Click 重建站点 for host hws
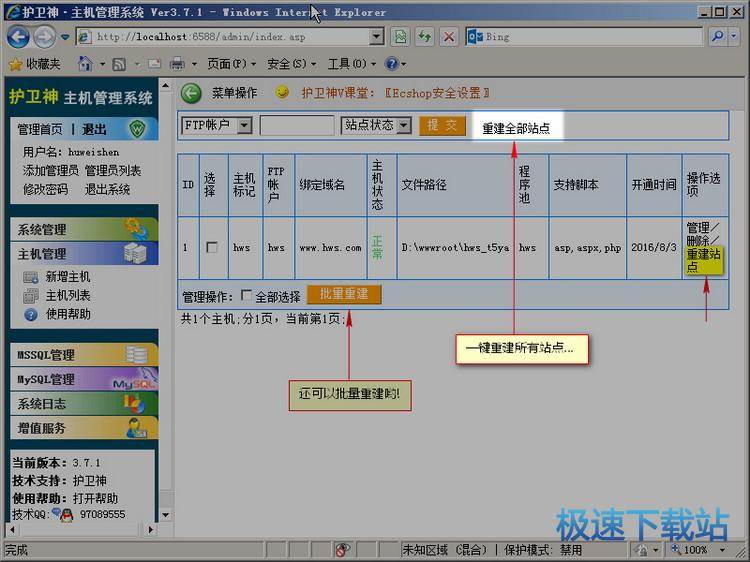Image resolution: width=750 pixels, height=562 pixels. pyautogui.click(x=703, y=261)
